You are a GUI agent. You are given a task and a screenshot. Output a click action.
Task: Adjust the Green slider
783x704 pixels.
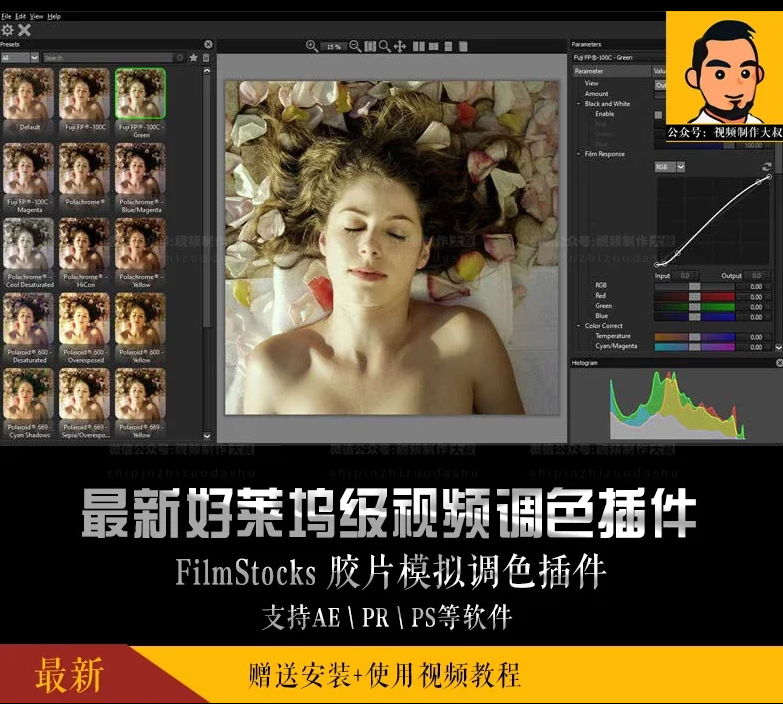click(x=695, y=307)
